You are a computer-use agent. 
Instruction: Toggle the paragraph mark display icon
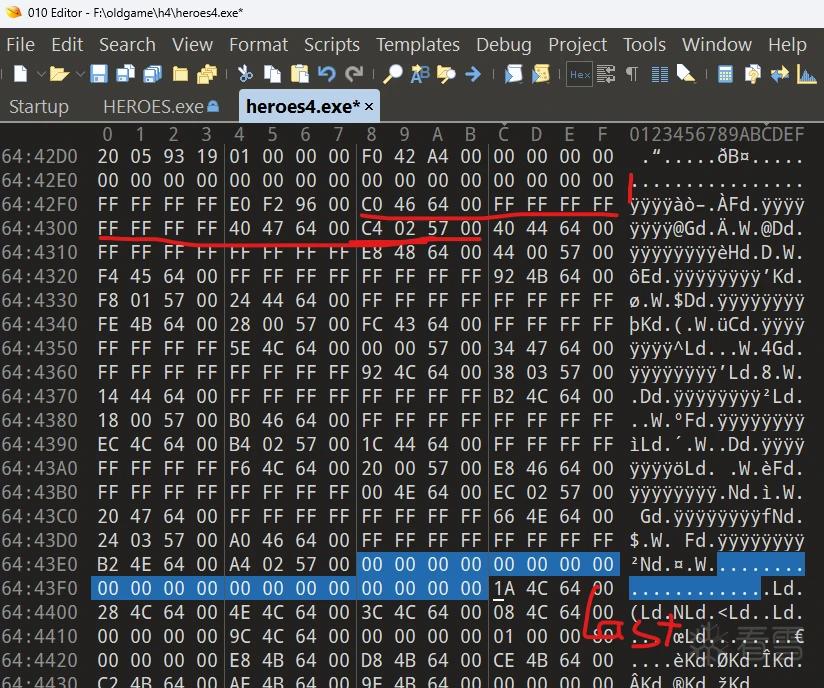click(632, 75)
